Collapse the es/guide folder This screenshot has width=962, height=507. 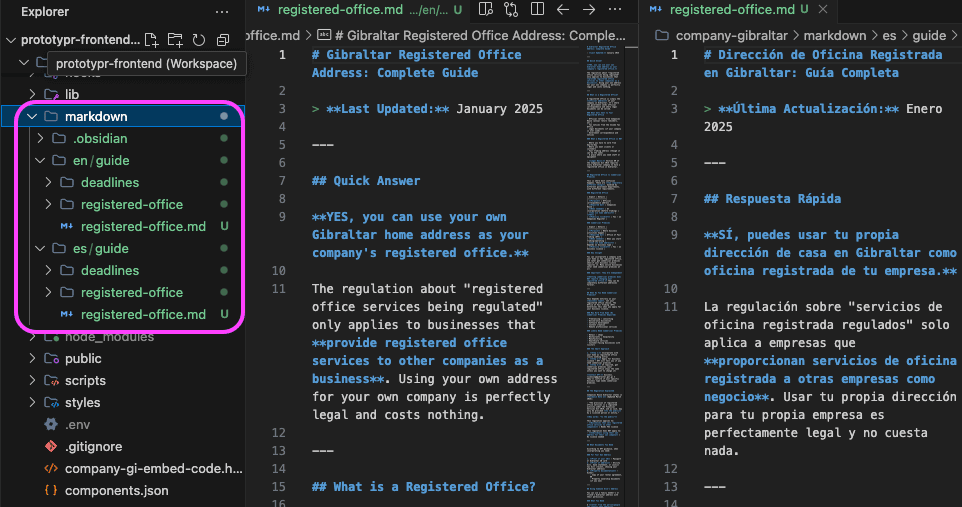coord(40,248)
